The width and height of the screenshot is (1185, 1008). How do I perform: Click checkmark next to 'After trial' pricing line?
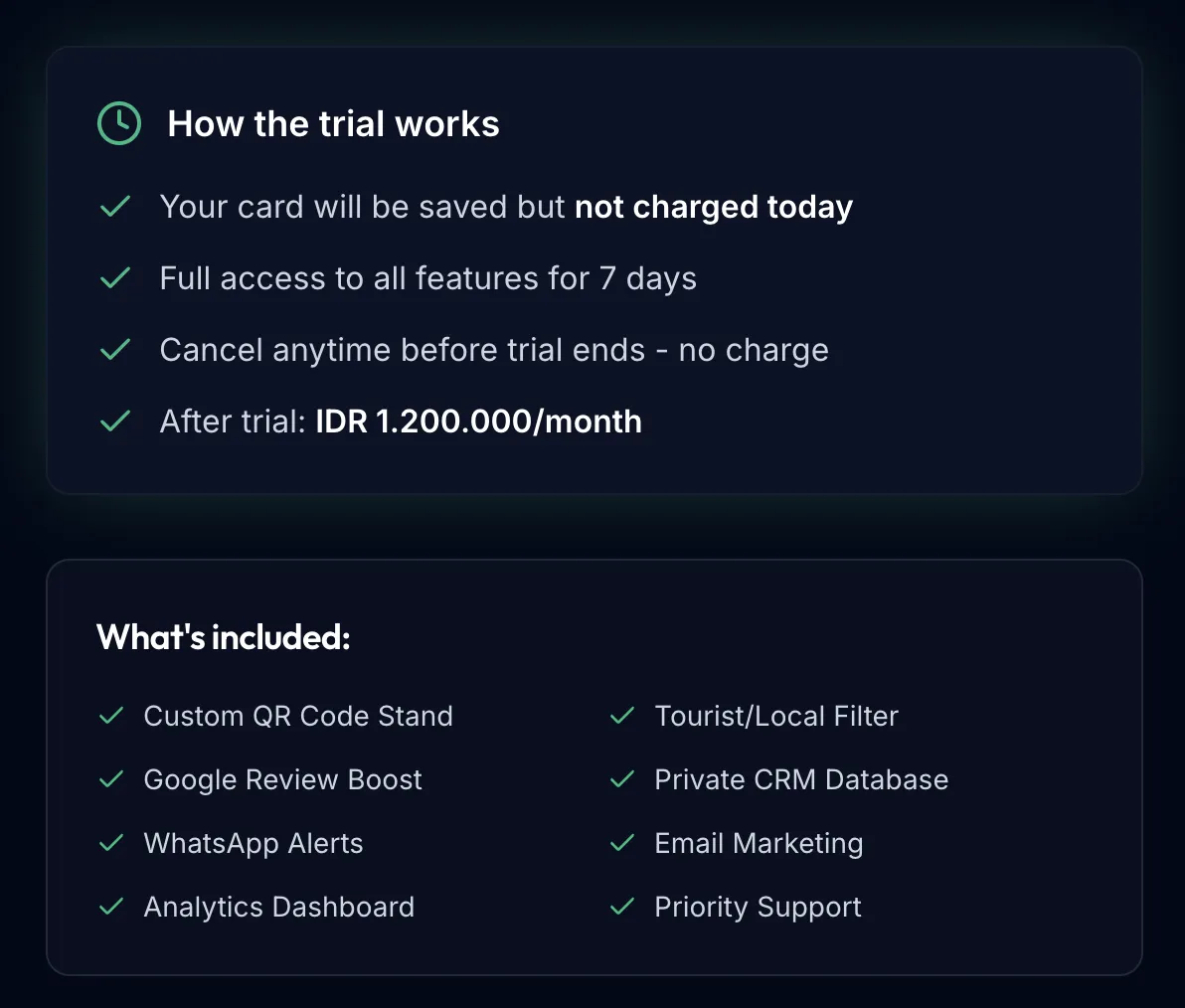coord(115,420)
